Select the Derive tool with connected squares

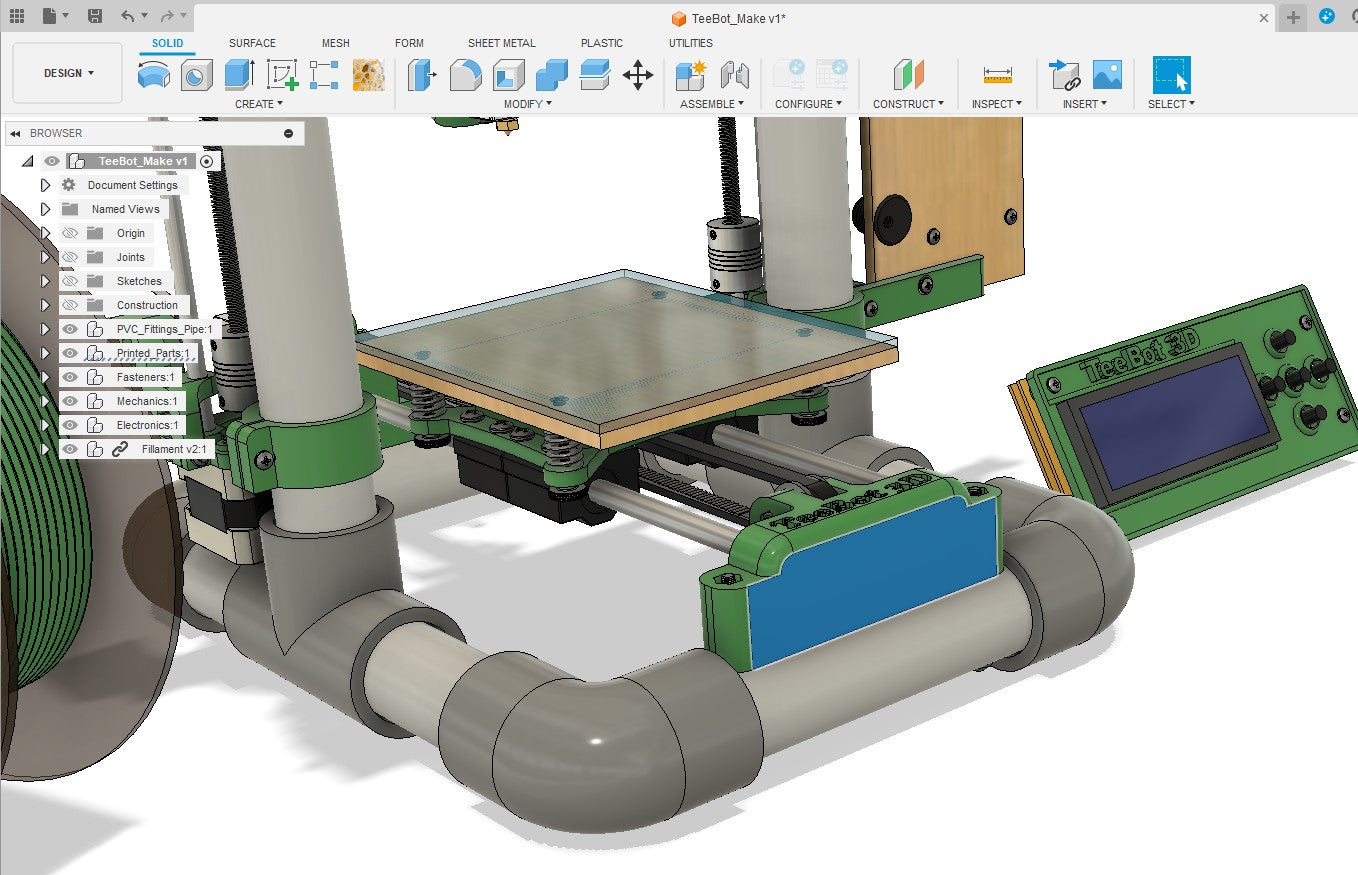click(325, 75)
